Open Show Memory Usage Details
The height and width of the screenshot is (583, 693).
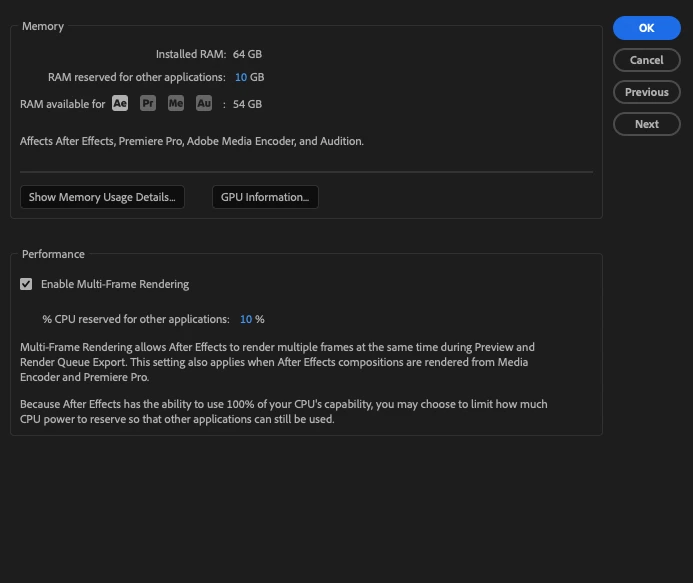tap(102, 197)
